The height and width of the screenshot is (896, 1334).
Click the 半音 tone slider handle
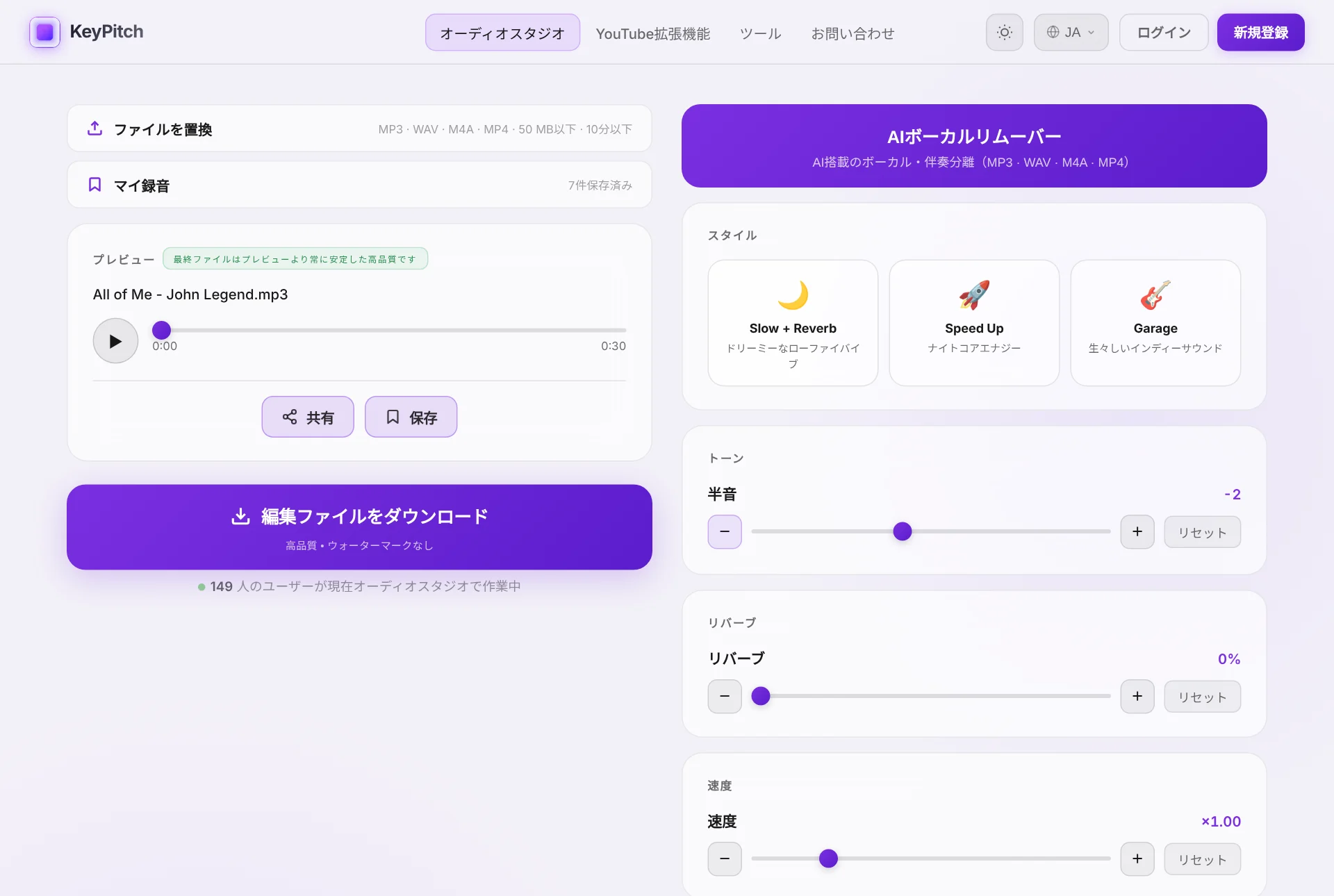tap(903, 532)
